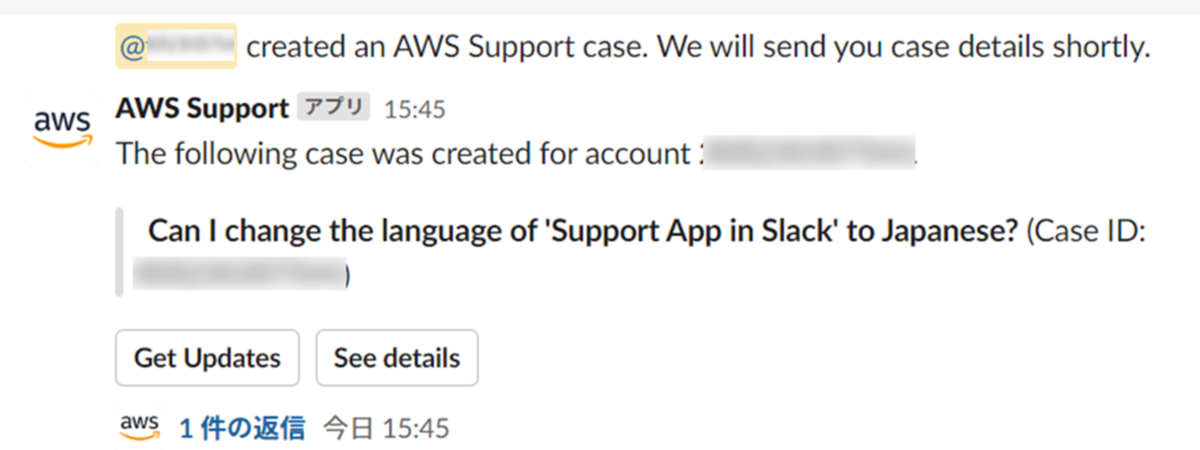The image size is (1200, 450).
Task: Click the See details button
Action: (397, 358)
